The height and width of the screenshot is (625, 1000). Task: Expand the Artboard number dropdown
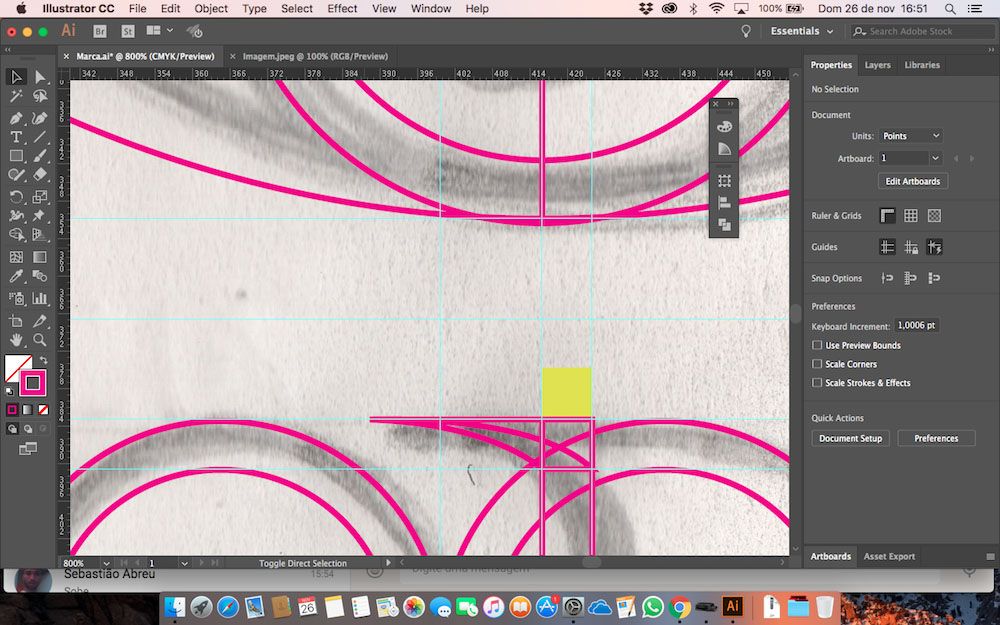(935, 158)
